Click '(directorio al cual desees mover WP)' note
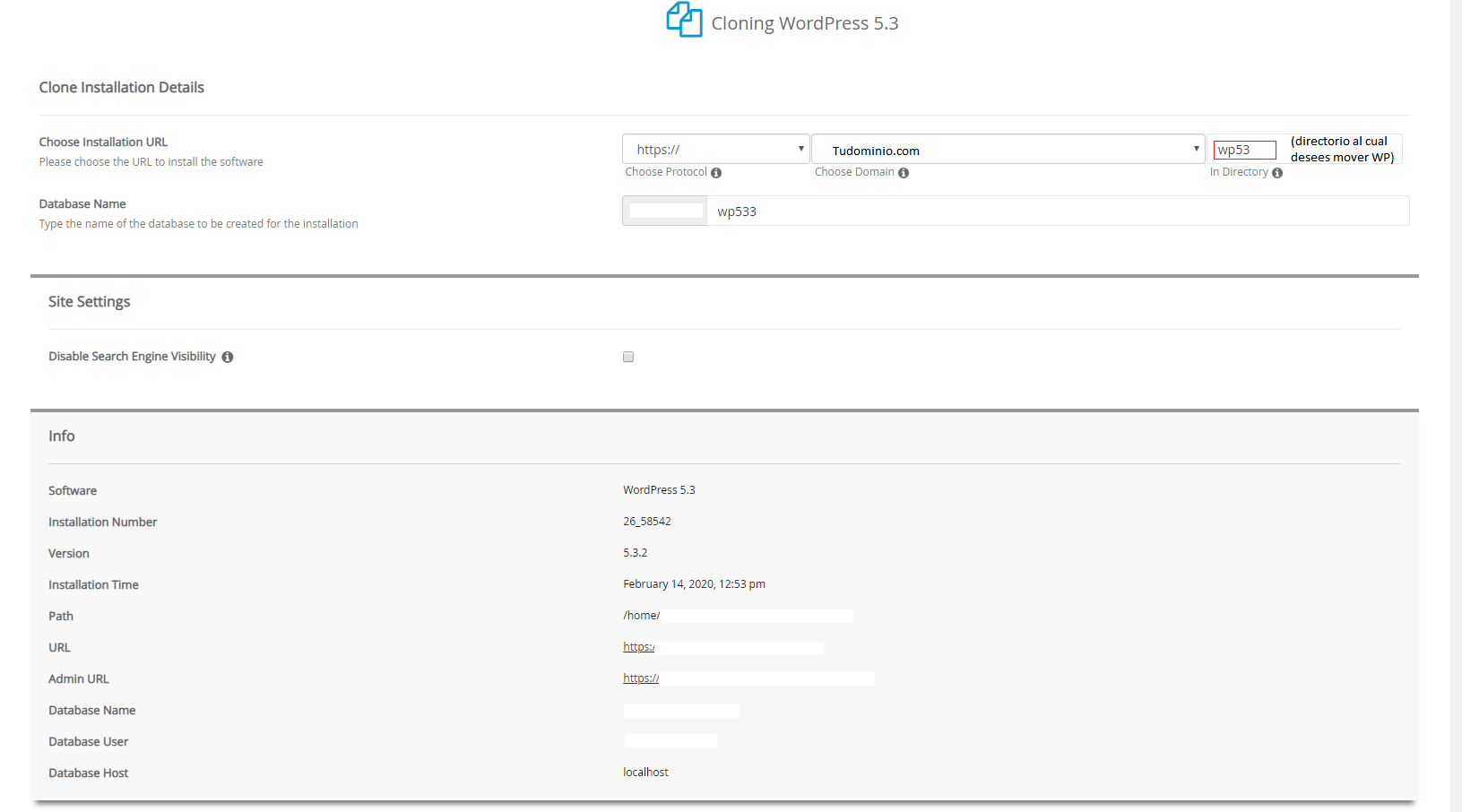 1342,149
